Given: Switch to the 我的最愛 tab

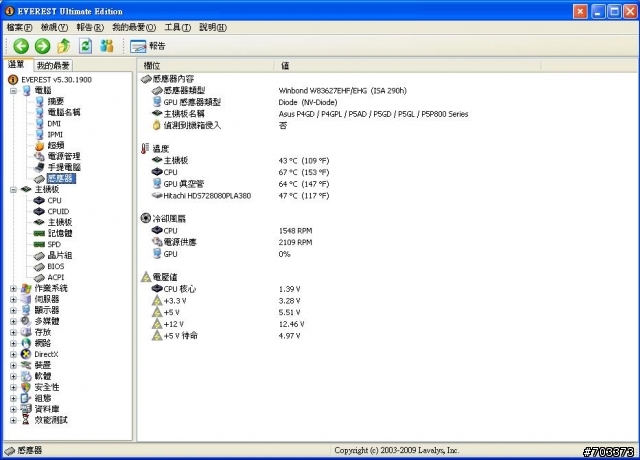Looking at the screenshot, I should coord(53,65).
